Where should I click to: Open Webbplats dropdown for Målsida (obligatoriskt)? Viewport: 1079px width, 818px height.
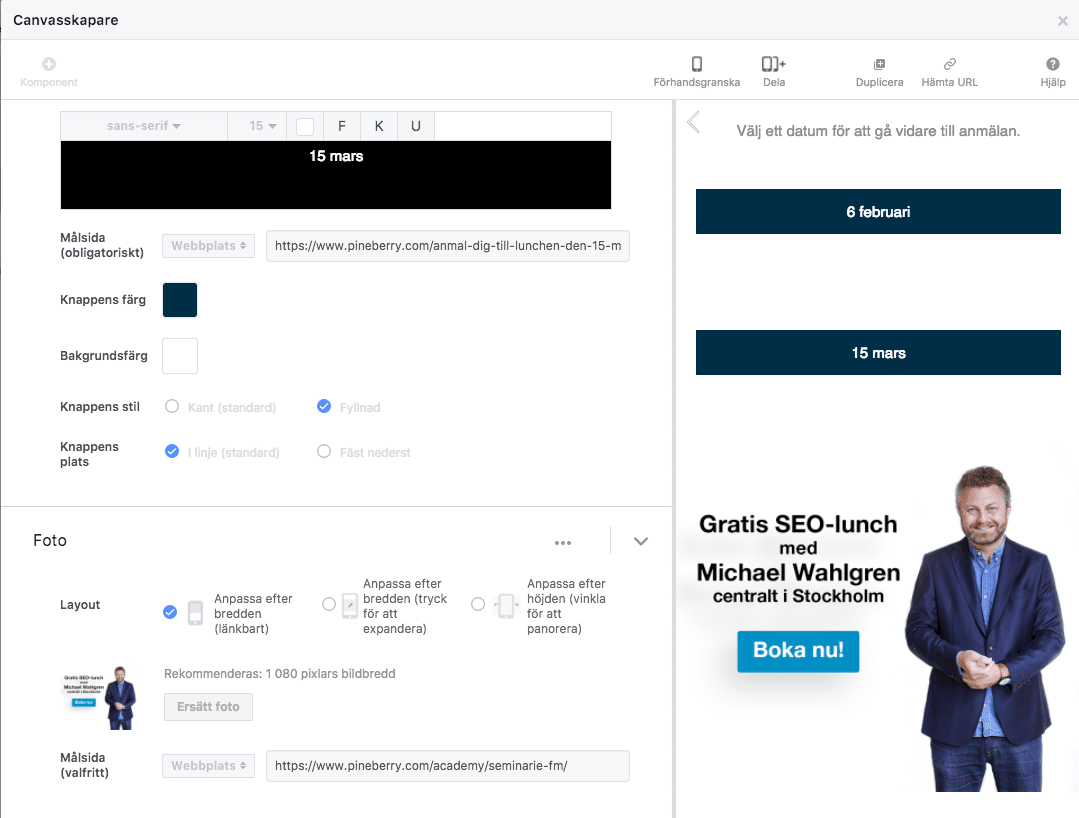click(209, 246)
